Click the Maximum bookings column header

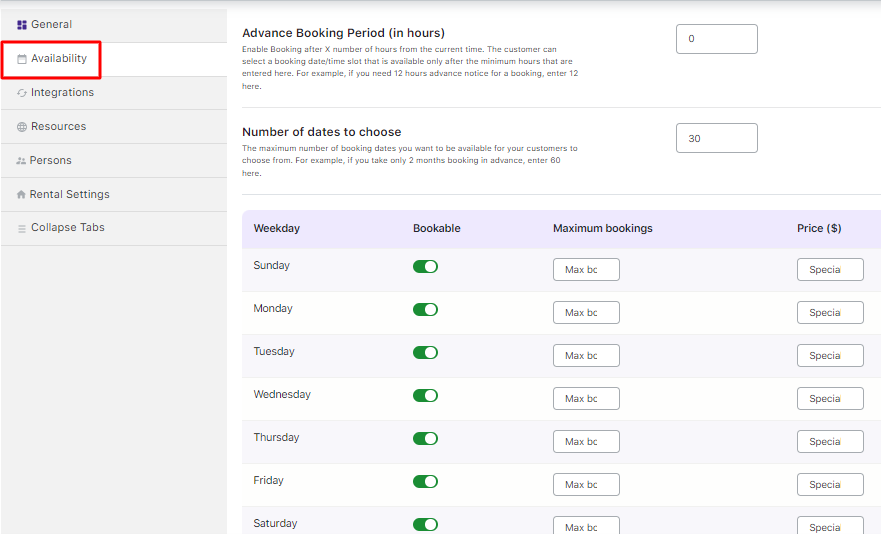tap(602, 228)
